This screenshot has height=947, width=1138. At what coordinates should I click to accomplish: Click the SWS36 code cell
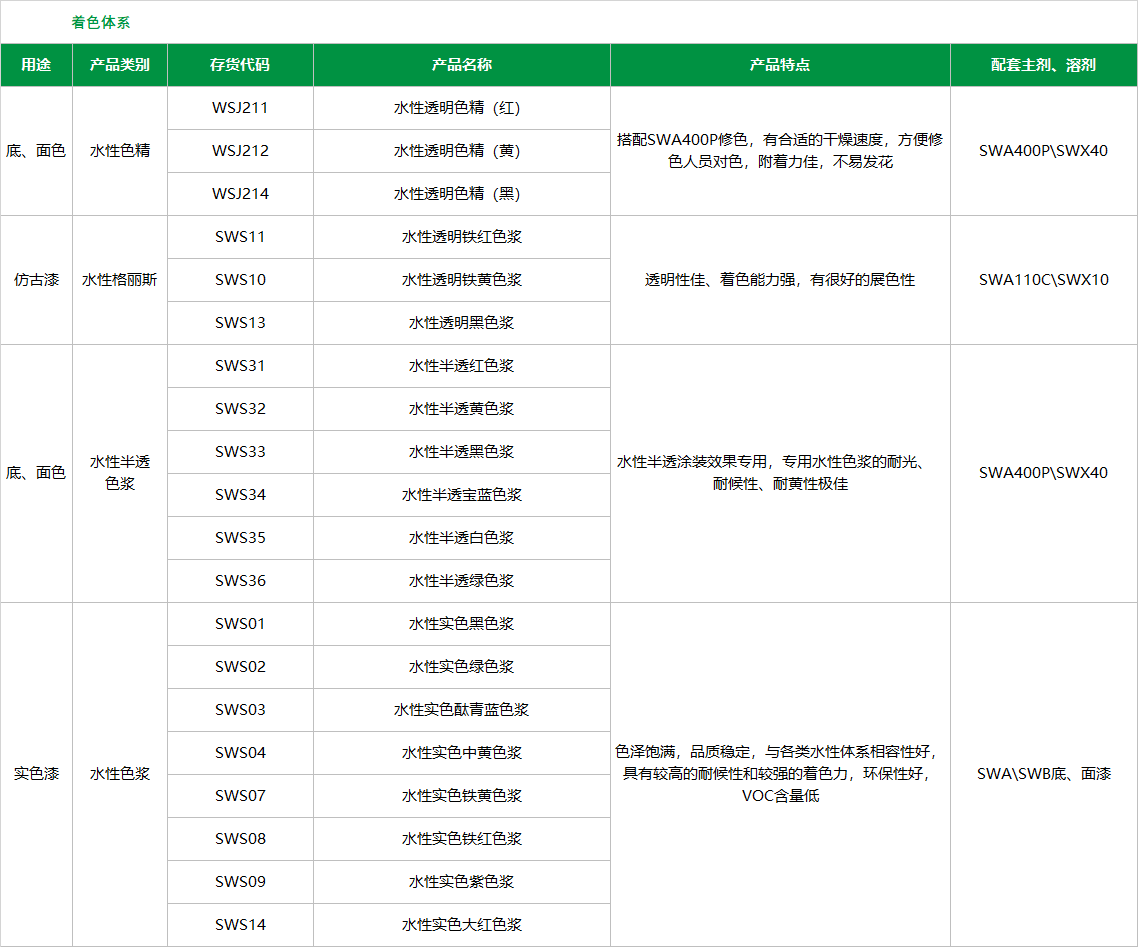pyautogui.click(x=240, y=581)
